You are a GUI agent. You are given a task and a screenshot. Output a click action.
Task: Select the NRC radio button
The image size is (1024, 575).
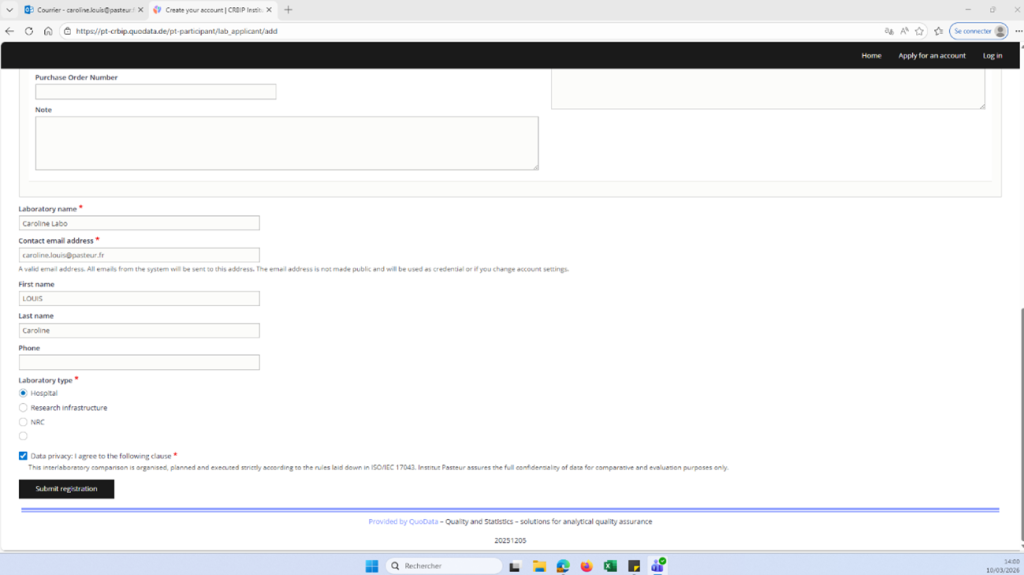[x=23, y=421]
